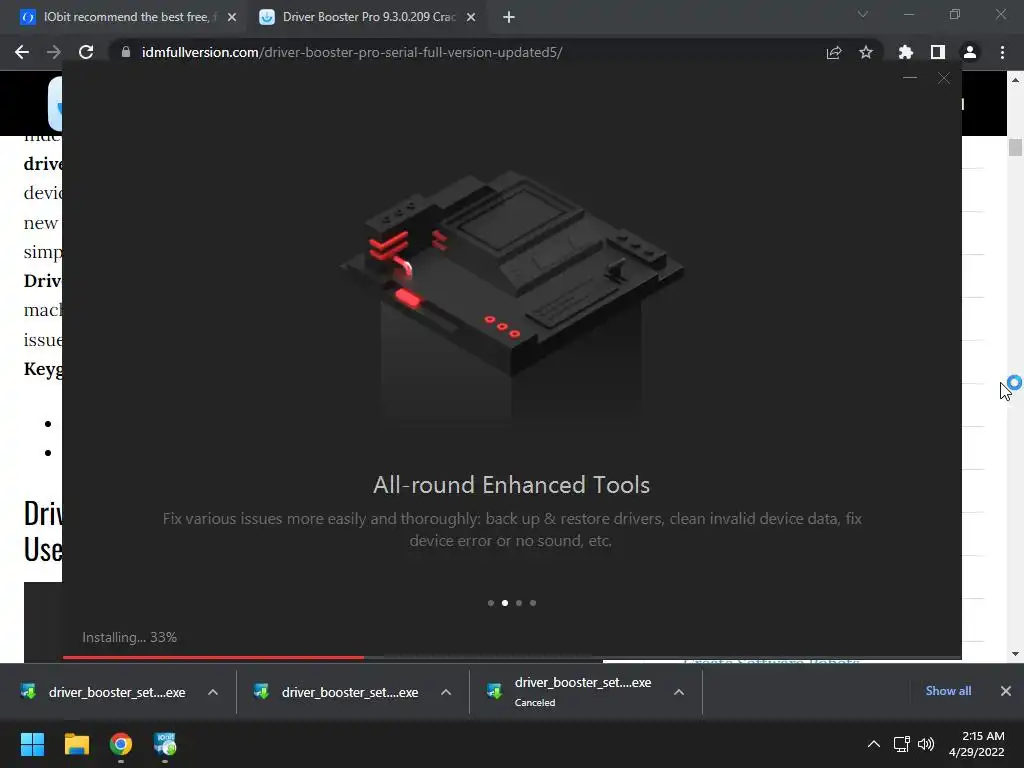Image resolution: width=1024 pixels, height=768 pixels.
Task: Click the scrollbar down arrow
Action: pos(1015,654)
